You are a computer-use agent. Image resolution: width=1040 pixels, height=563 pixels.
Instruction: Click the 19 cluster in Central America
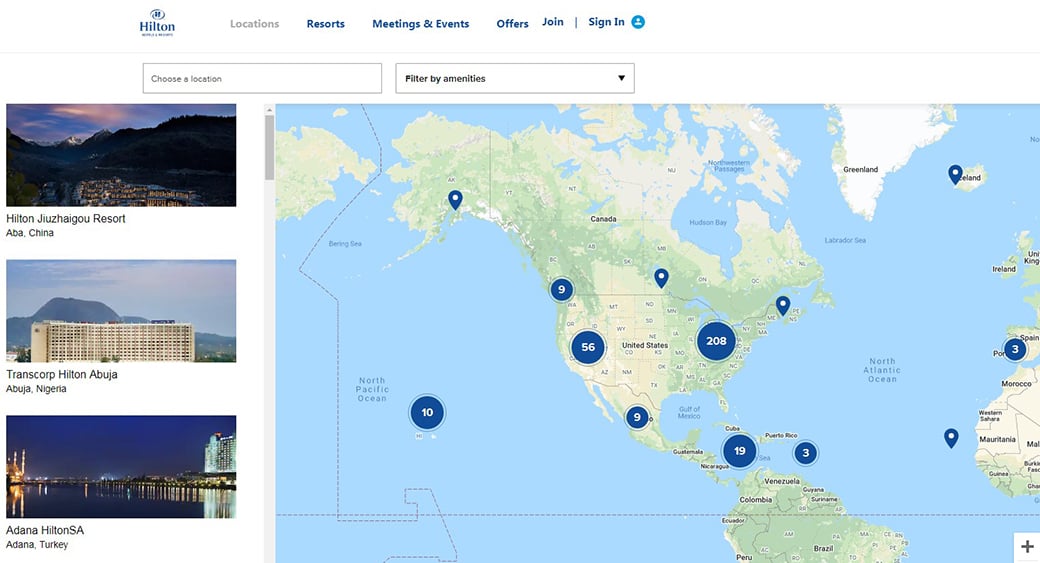(x=739, y=451)
